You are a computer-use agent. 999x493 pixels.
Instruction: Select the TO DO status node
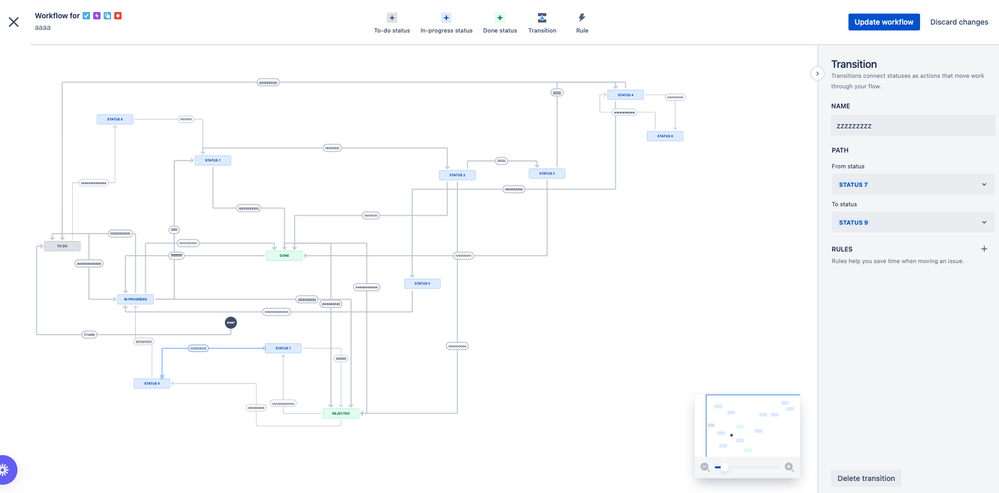[62, 246]
